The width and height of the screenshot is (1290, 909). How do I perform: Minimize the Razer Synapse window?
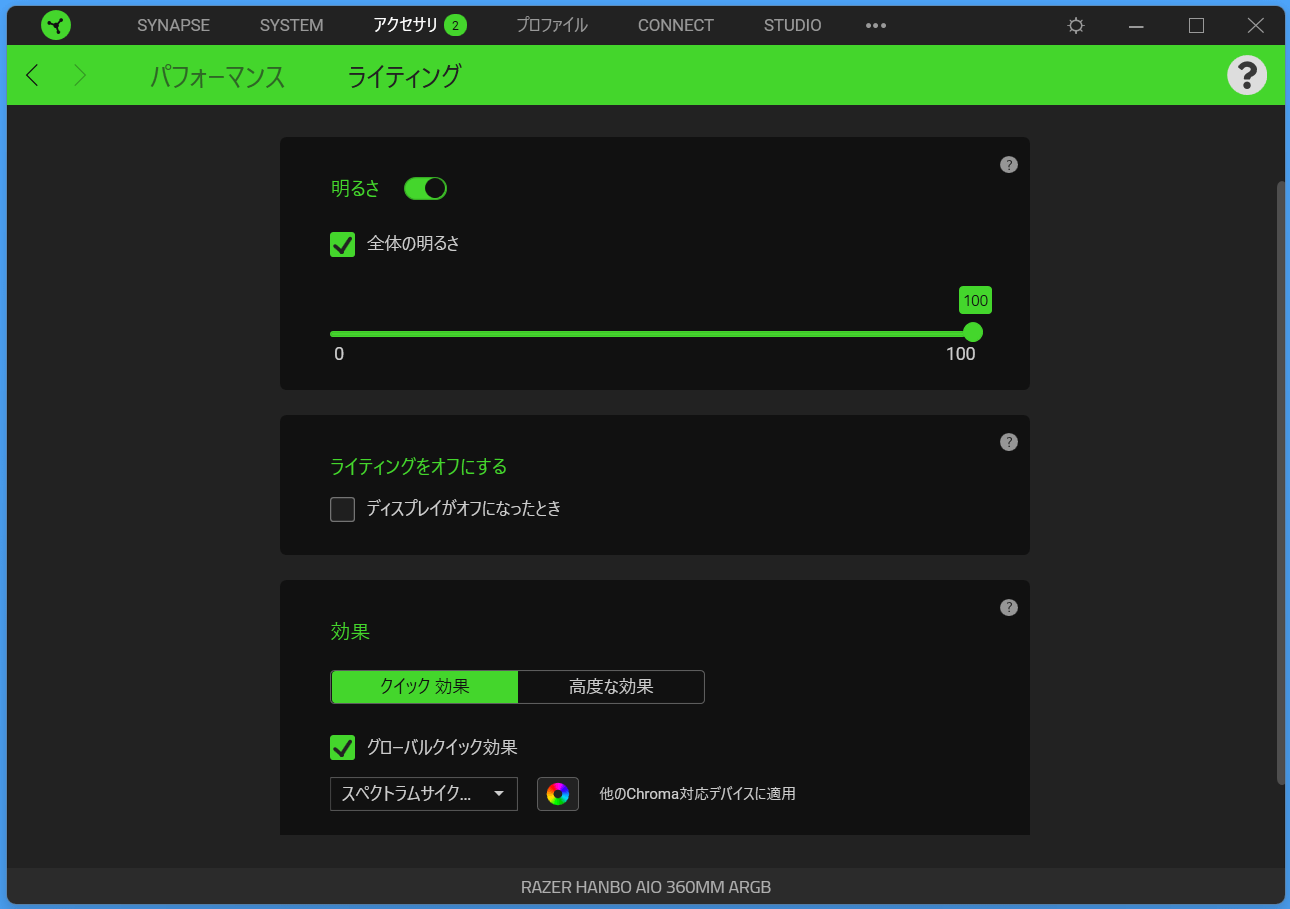click(x=1136, y=26)
